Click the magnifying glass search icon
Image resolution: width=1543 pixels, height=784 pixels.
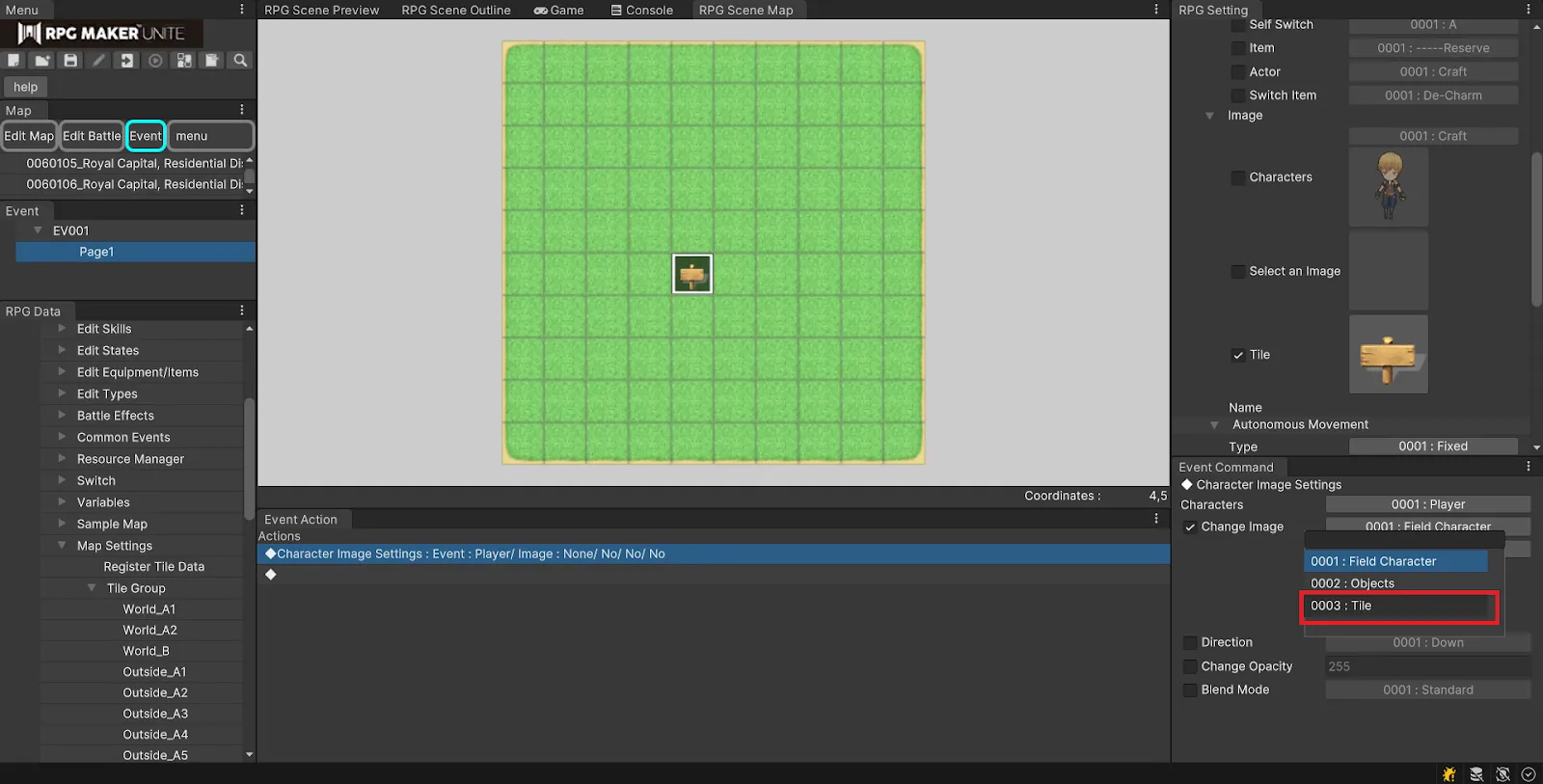(x=240, y=60)
